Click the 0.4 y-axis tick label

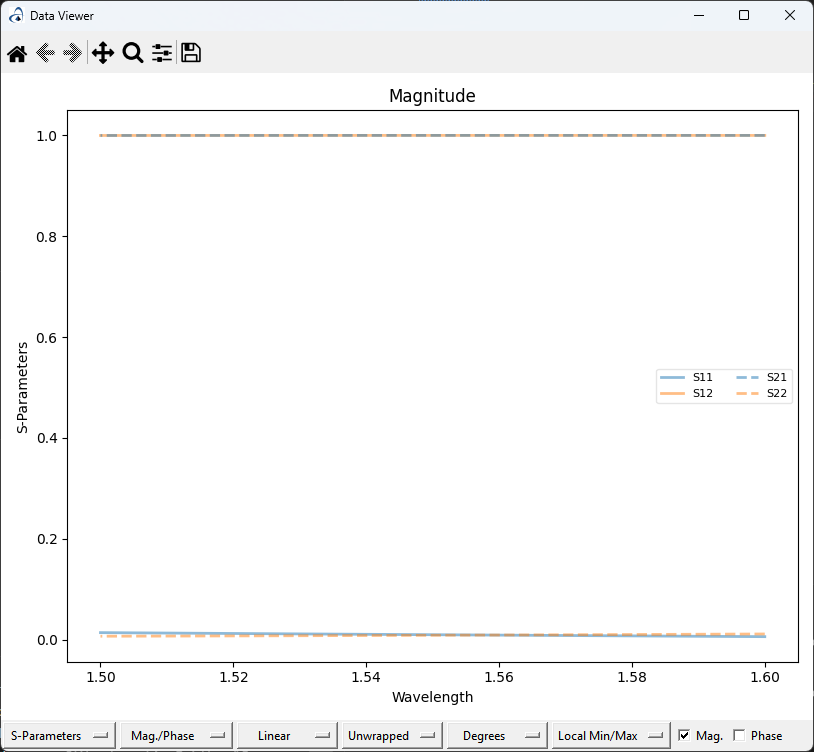click(x=46, y=439)
